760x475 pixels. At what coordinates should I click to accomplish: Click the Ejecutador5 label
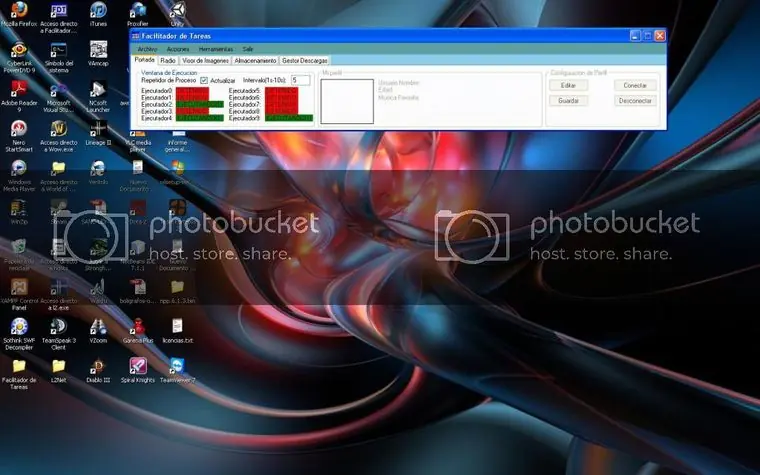(x=244, y=91)
